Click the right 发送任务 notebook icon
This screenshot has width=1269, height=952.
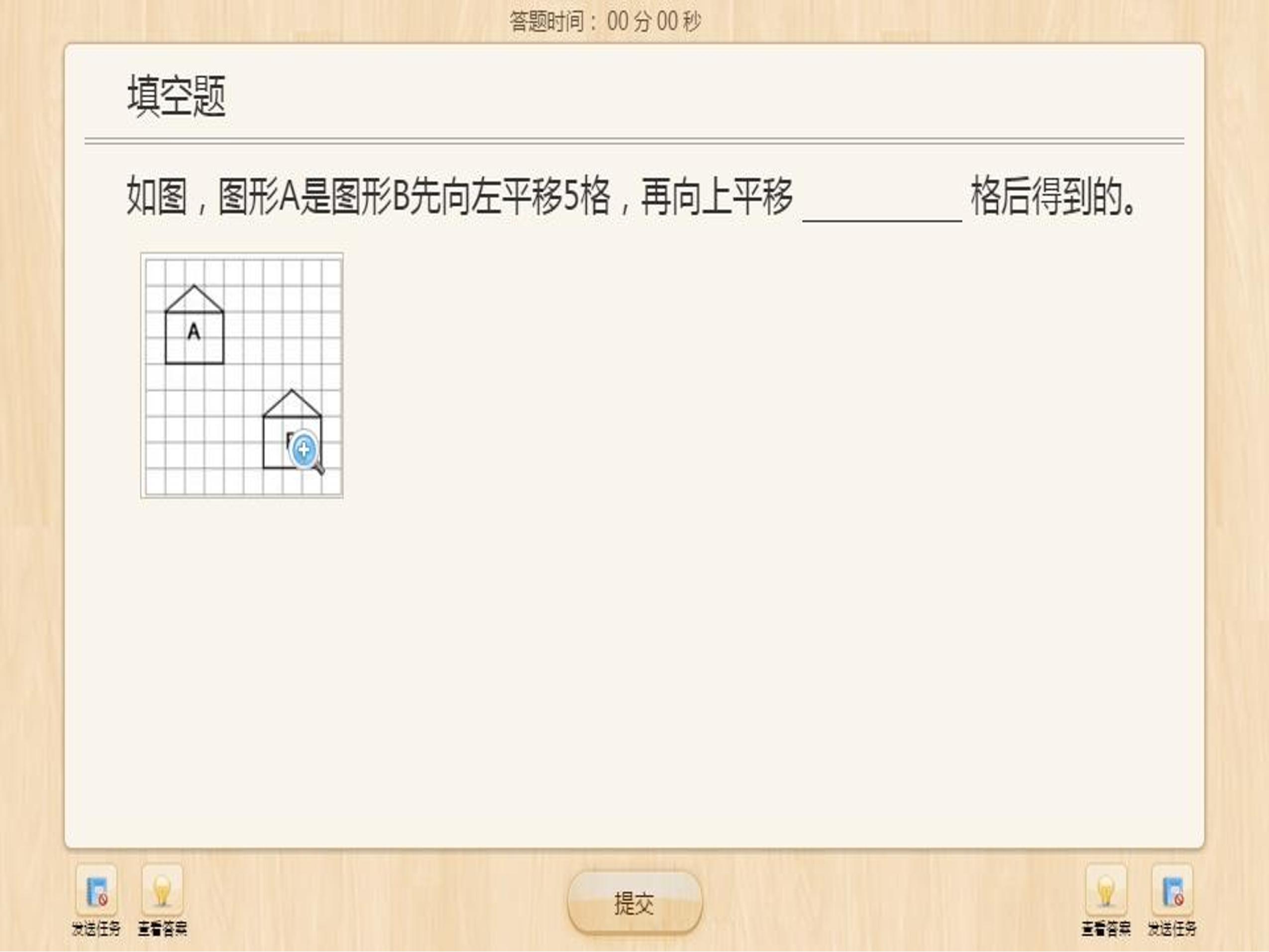(x=1172, y=890)
